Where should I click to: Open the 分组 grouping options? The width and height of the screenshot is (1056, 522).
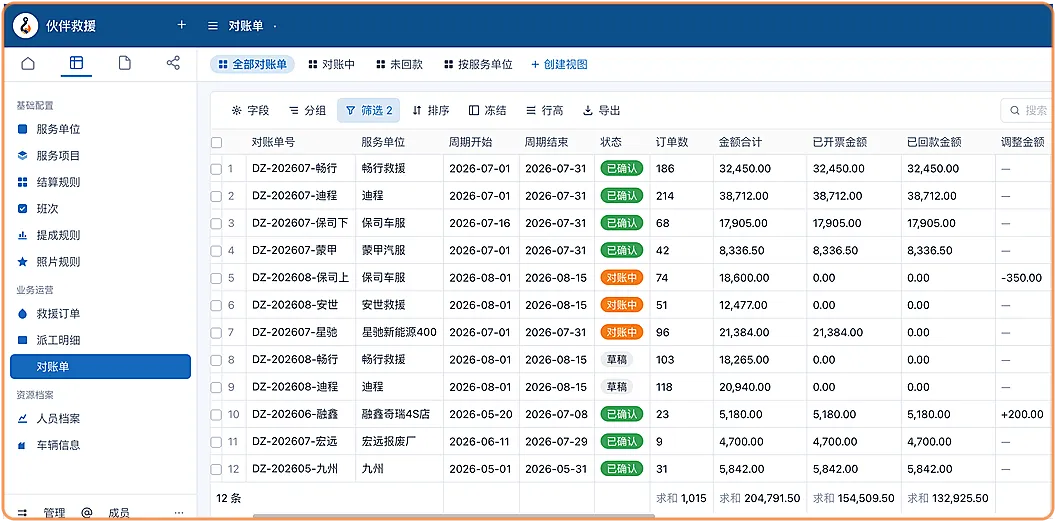click(x=307, y=110)
